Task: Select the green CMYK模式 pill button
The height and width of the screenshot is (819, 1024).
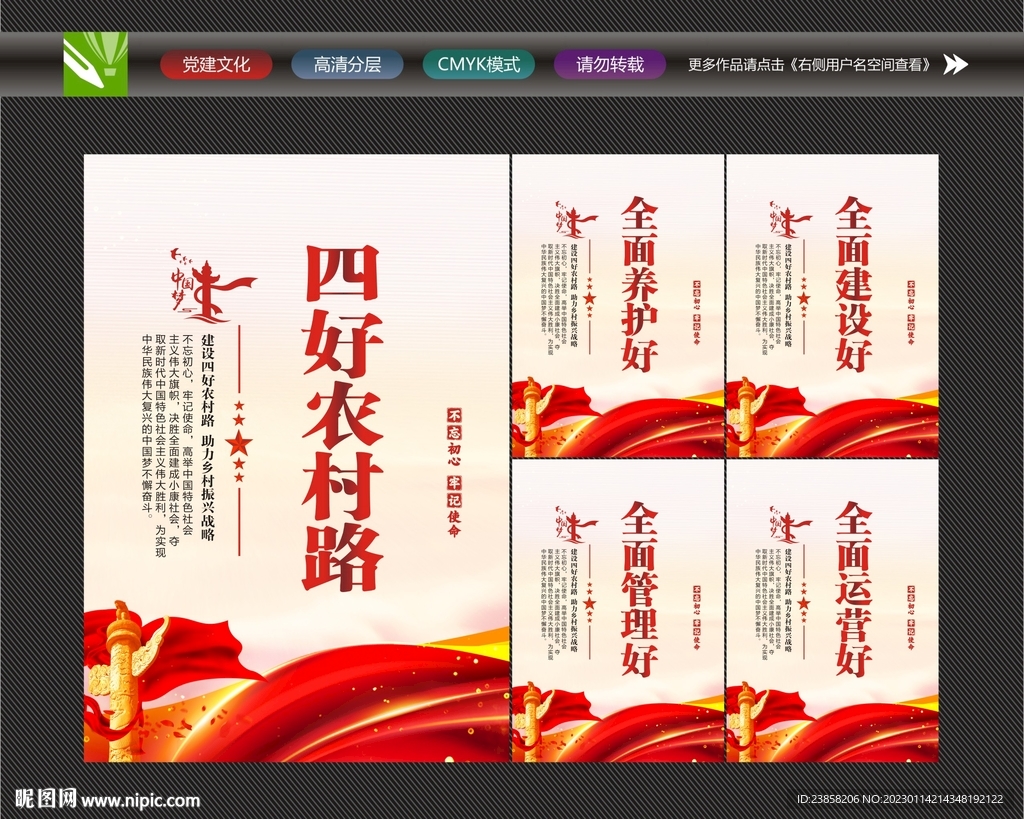Action: coord(479,65)
